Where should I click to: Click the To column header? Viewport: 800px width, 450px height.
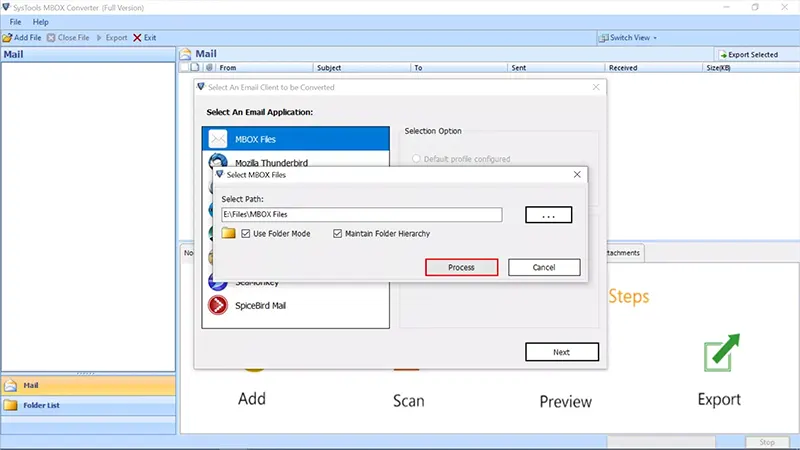coord(459,67)
